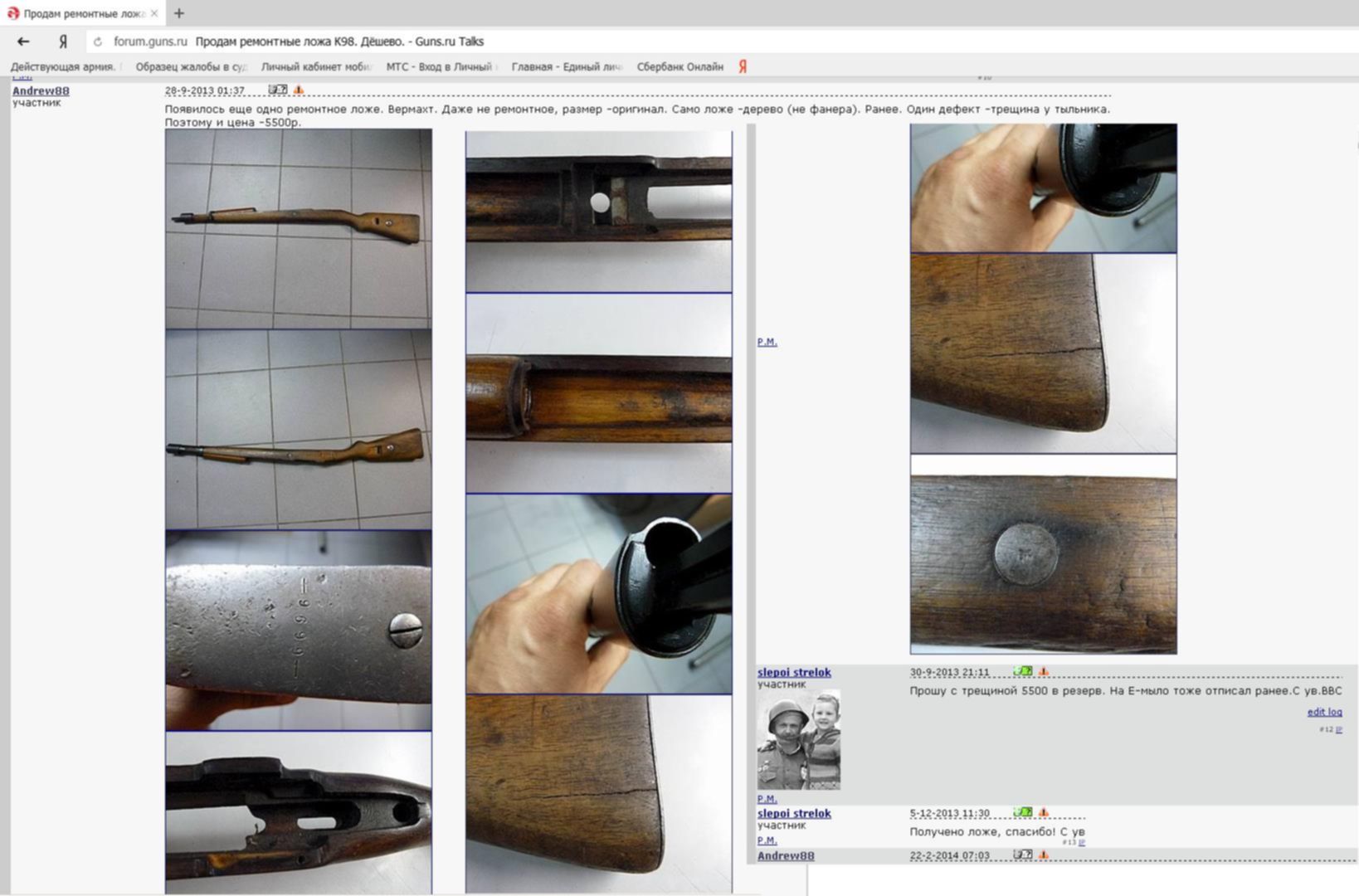Viewport: 1359px width, 896px height.
Task: Click the green status icon on 30-9-2013 post
Action: pyautogui.click(x=1023, y=671)
